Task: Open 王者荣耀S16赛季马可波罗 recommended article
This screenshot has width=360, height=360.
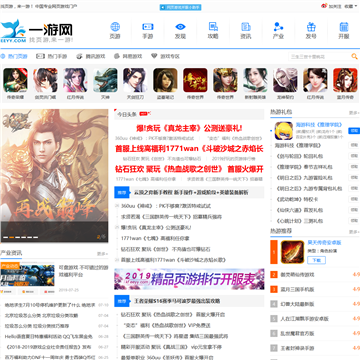Action: 177,301
